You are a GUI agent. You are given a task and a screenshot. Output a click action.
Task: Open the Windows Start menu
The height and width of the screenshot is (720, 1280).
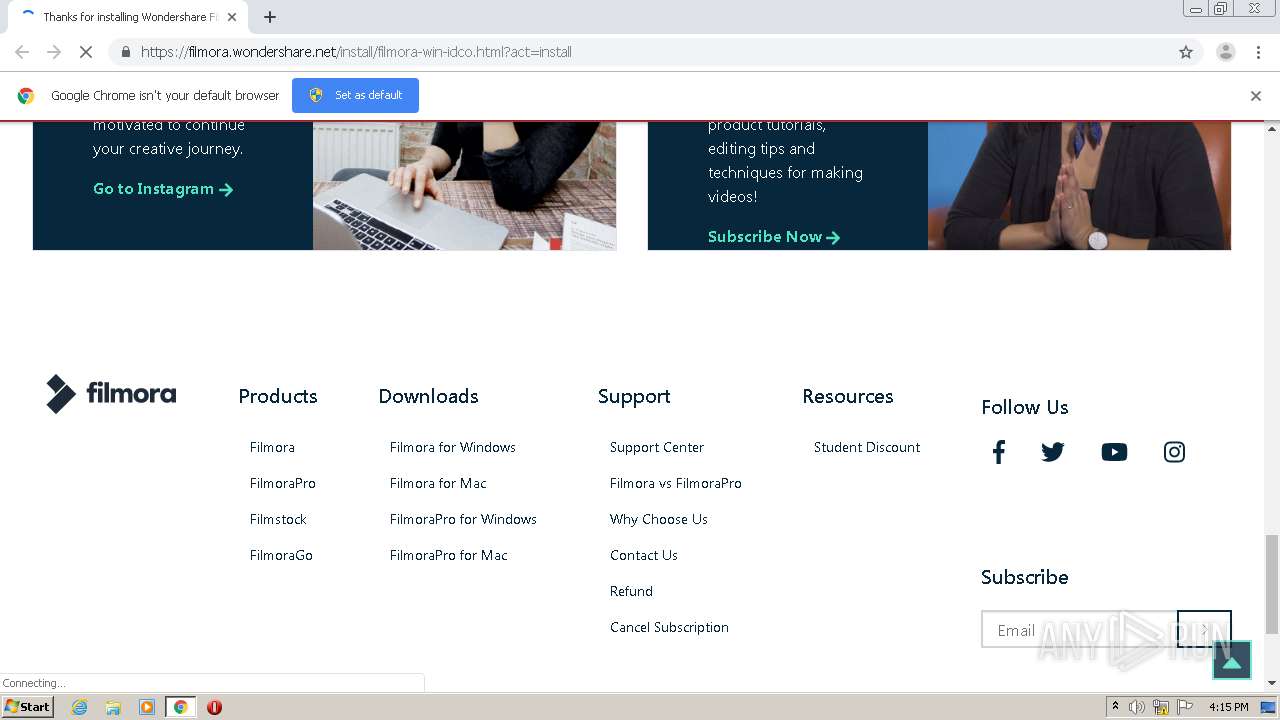coord(28,707)
